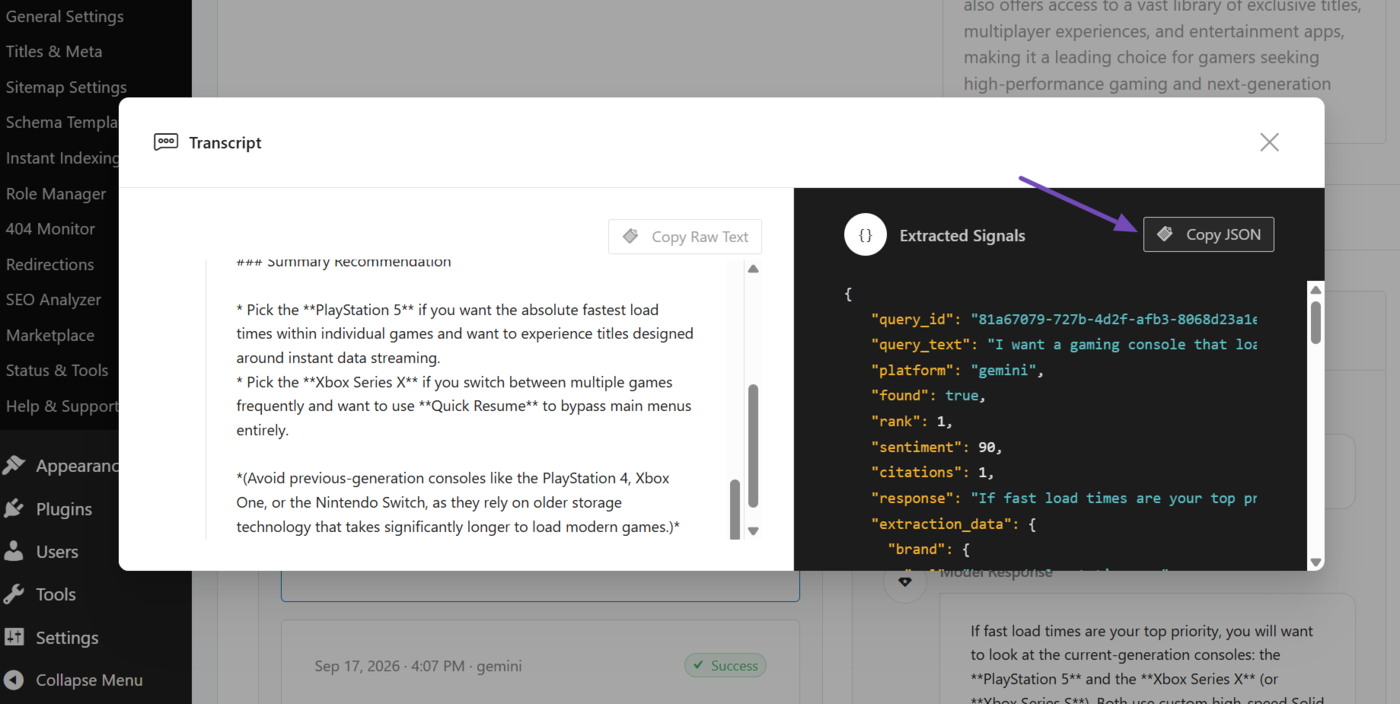Click the "found" true line

point(928,396)
